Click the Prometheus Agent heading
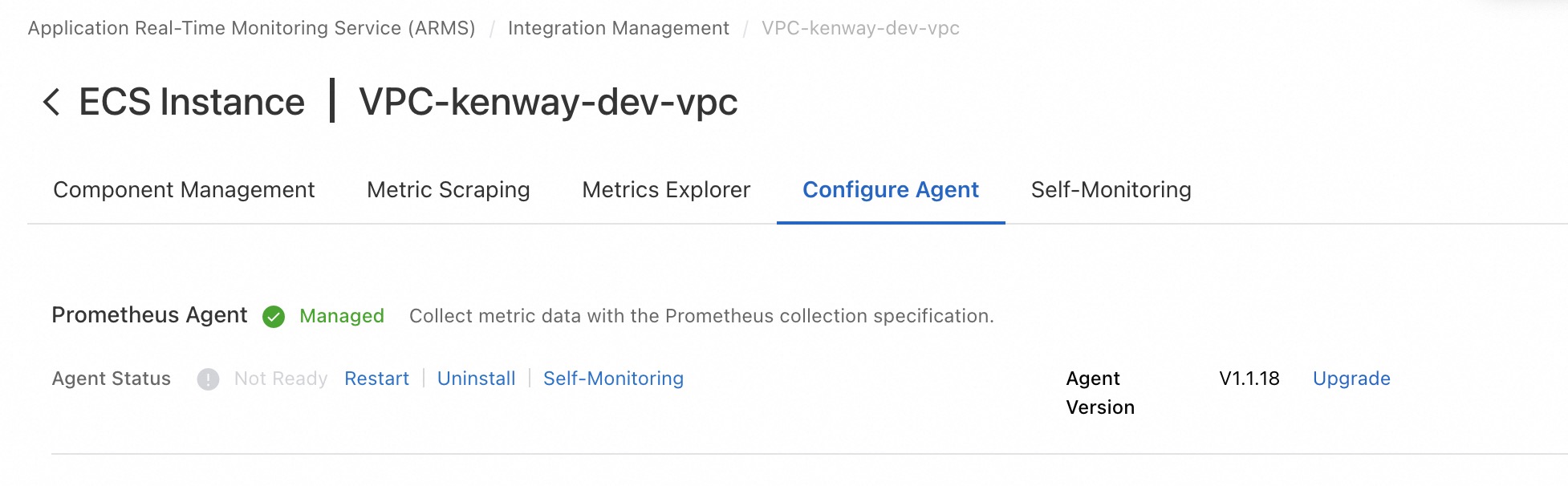The width and height of the screenshot is (1568, 486). (x=149, y=315)
